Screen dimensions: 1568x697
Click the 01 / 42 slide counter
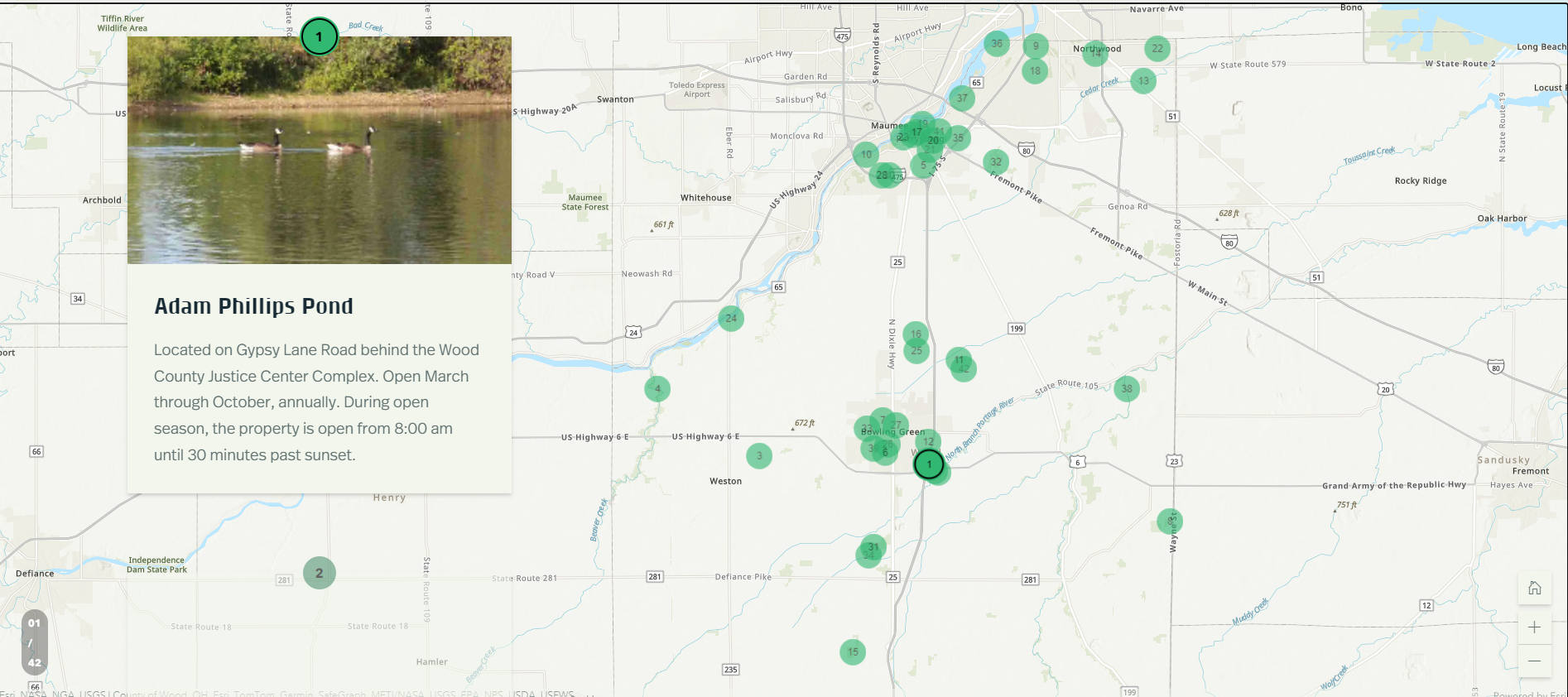click(34, 643)
